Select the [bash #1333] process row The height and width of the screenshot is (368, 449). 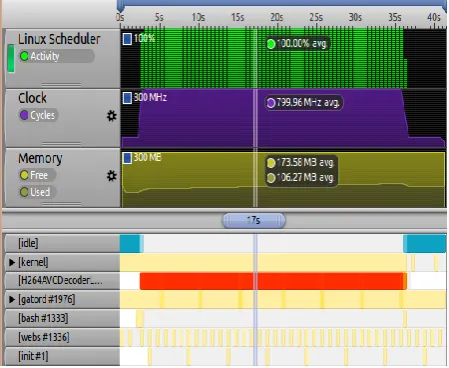(62, 318)
